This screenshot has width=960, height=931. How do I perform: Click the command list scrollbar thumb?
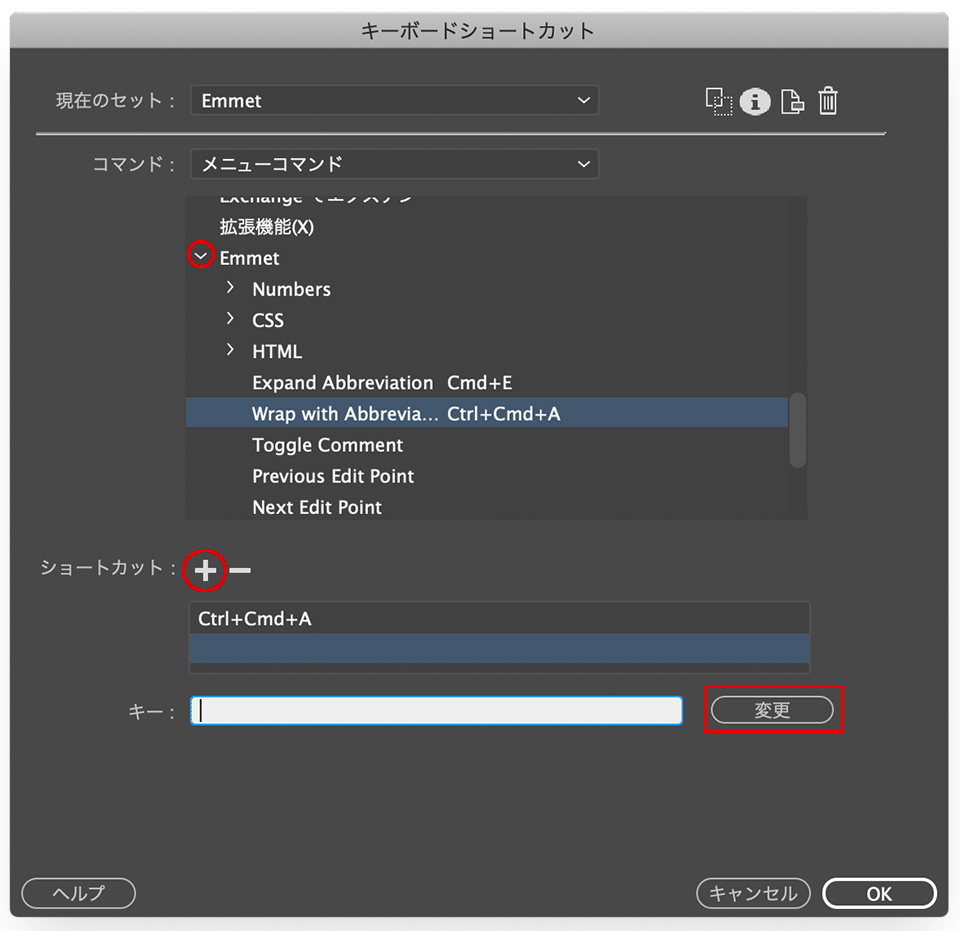click(797, 430)
